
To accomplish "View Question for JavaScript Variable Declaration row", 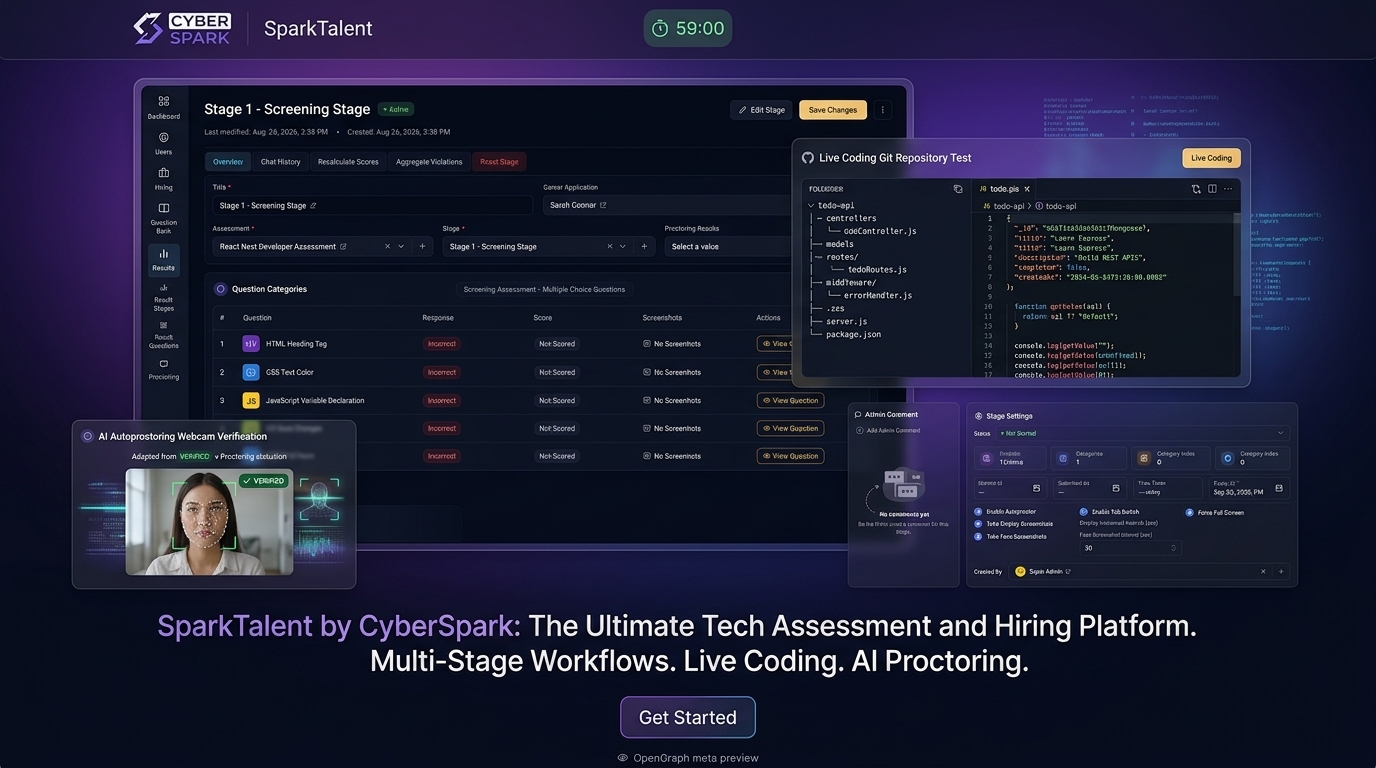I will [790, 400].
